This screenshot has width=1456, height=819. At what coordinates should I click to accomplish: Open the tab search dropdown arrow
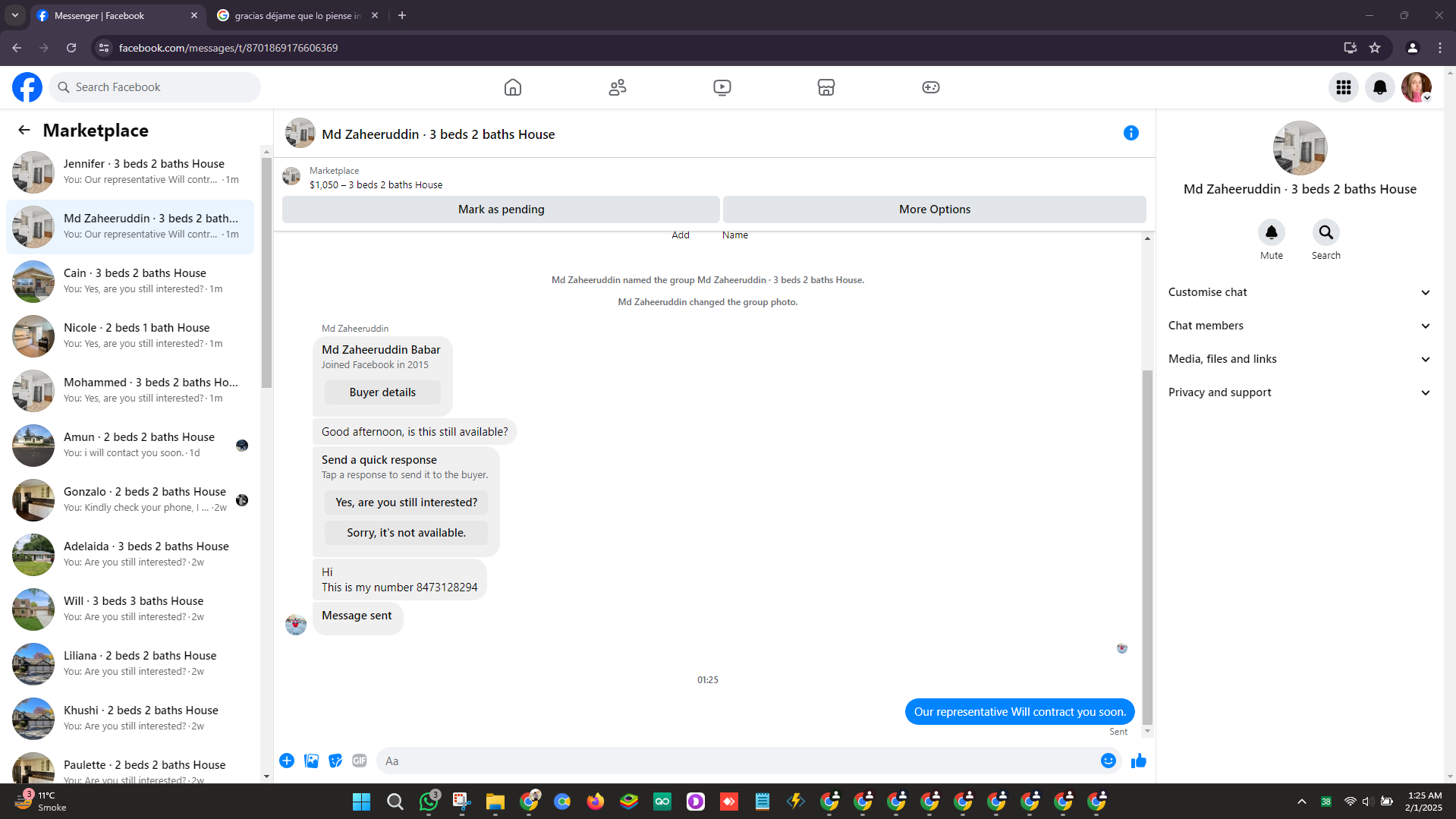[x=15, y=15]
